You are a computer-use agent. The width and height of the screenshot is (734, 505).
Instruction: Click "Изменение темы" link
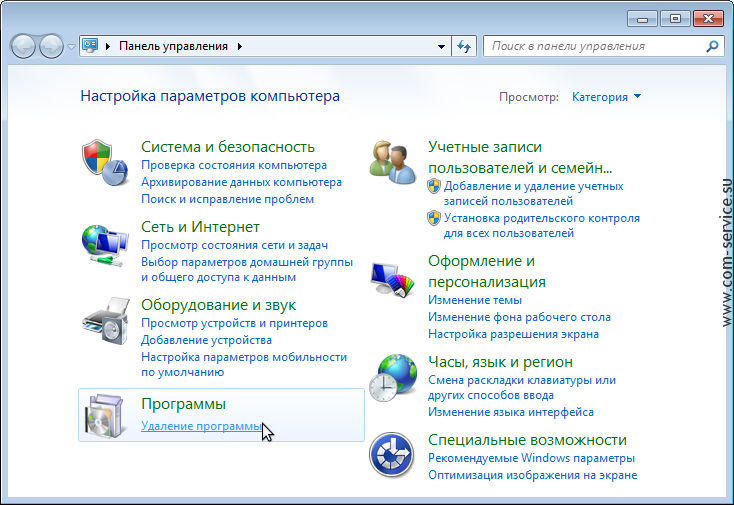pyautogui.click(x=475, y=300)
